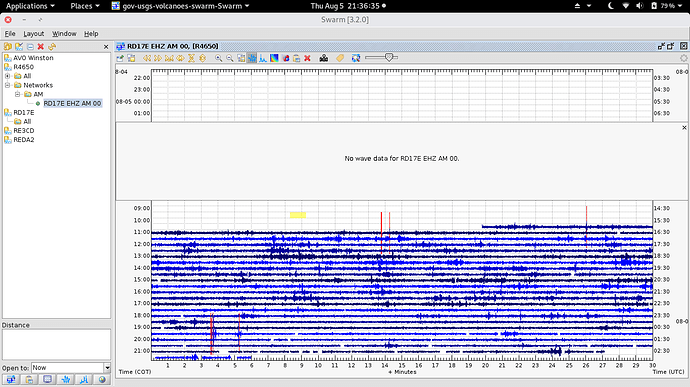This screenshot has height=387, width=690.
Task: Open the Window menu
Action: click(64, 33)
